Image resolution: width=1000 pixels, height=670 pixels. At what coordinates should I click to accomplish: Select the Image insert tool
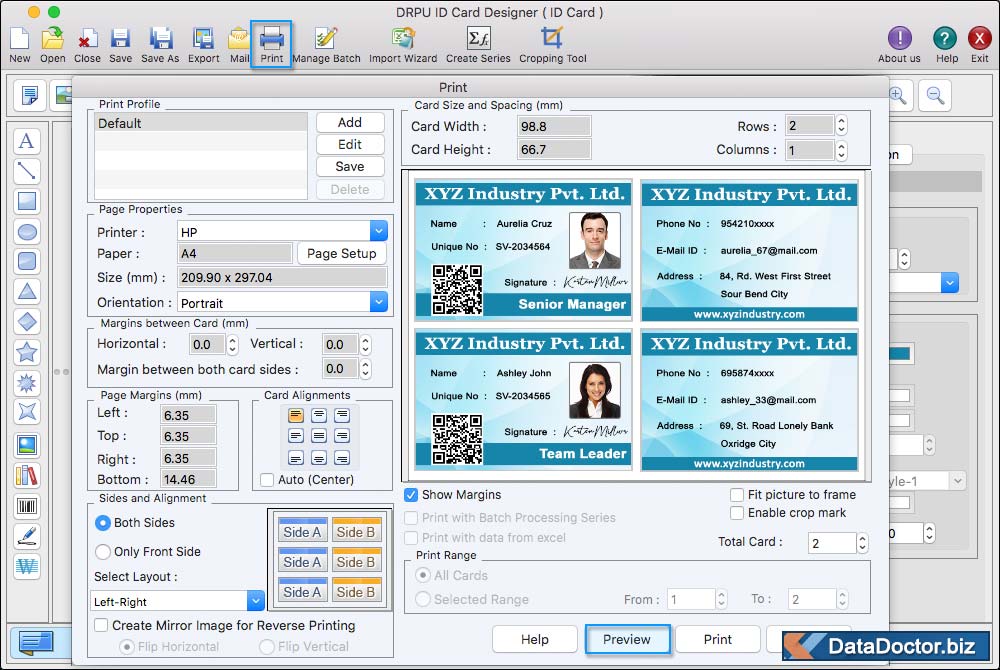point(27,446)
